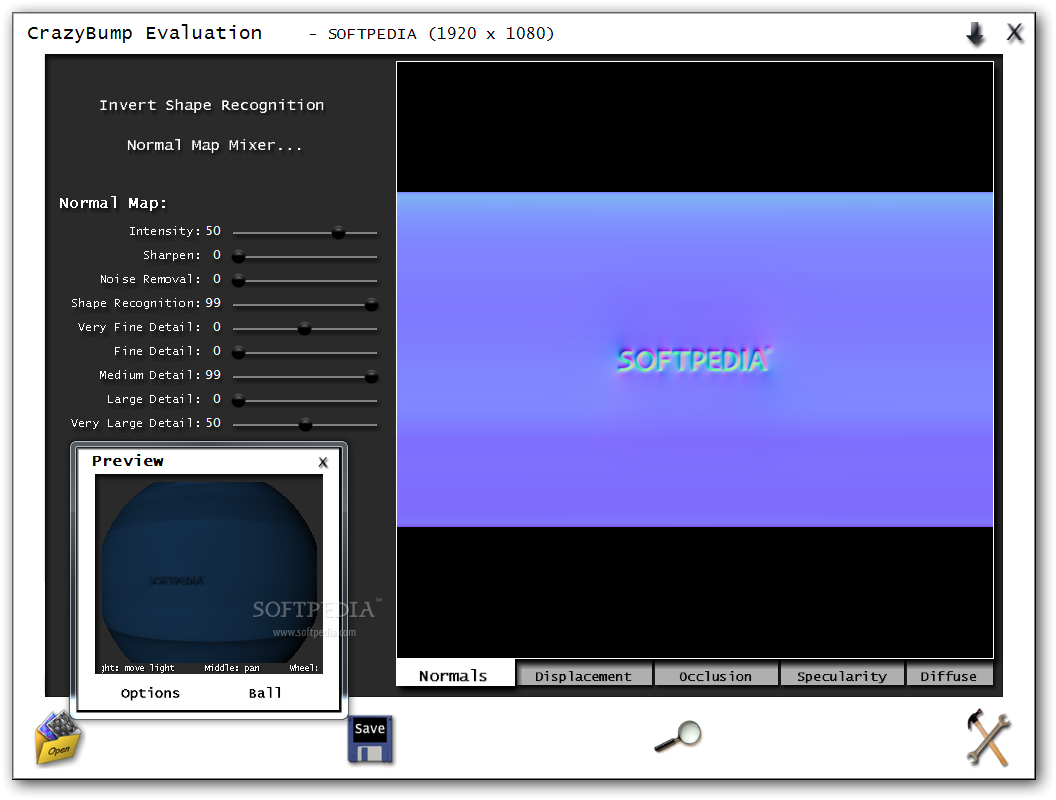Open the Normal Map Mixer
This screenshot has width=1056, height=800.
214,145
